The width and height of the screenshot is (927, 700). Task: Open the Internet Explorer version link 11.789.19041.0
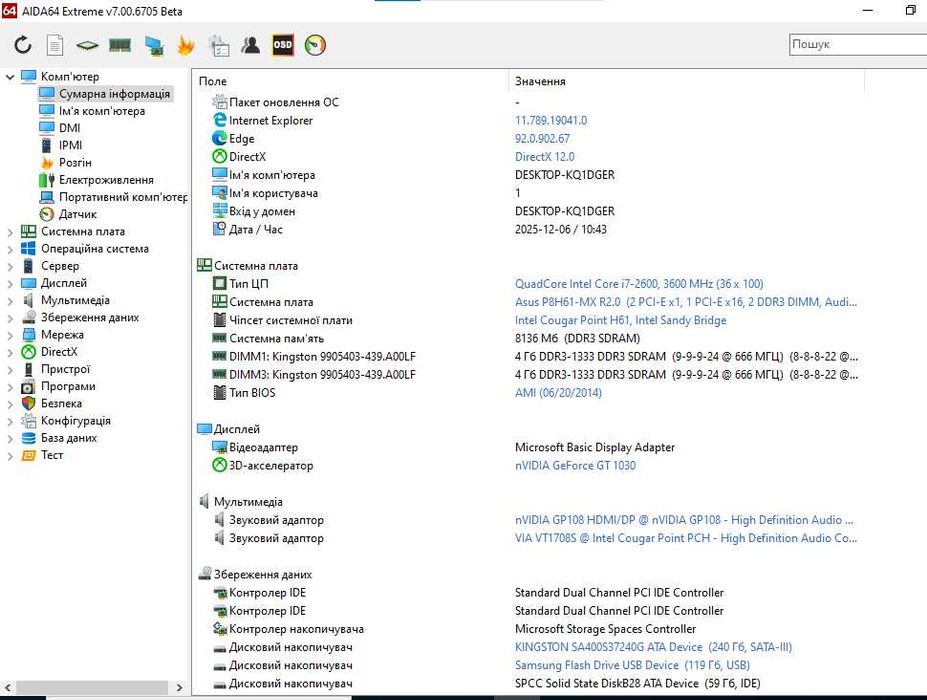[551, 120]
